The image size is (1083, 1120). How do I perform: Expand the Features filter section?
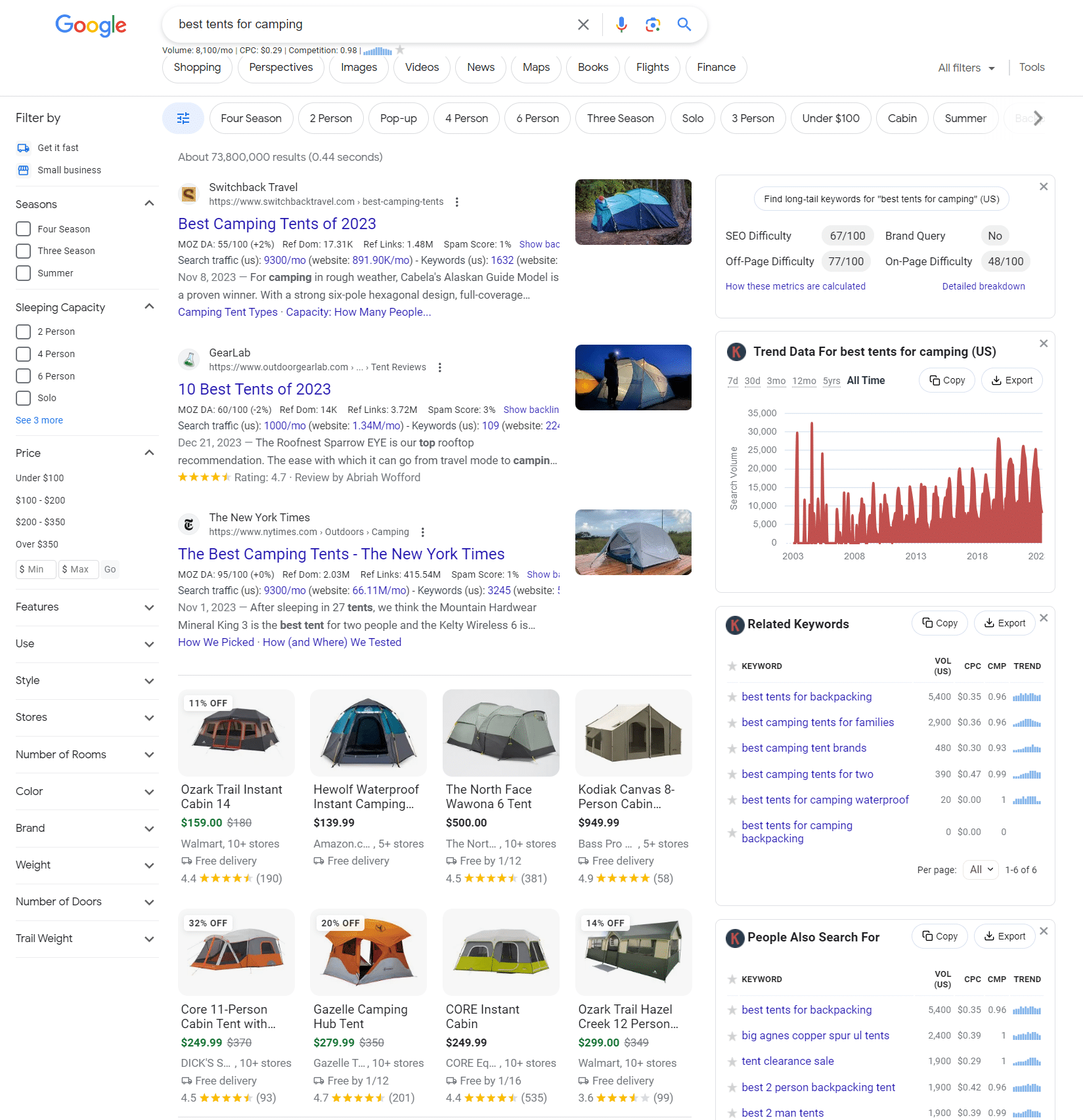click(149, 607)
